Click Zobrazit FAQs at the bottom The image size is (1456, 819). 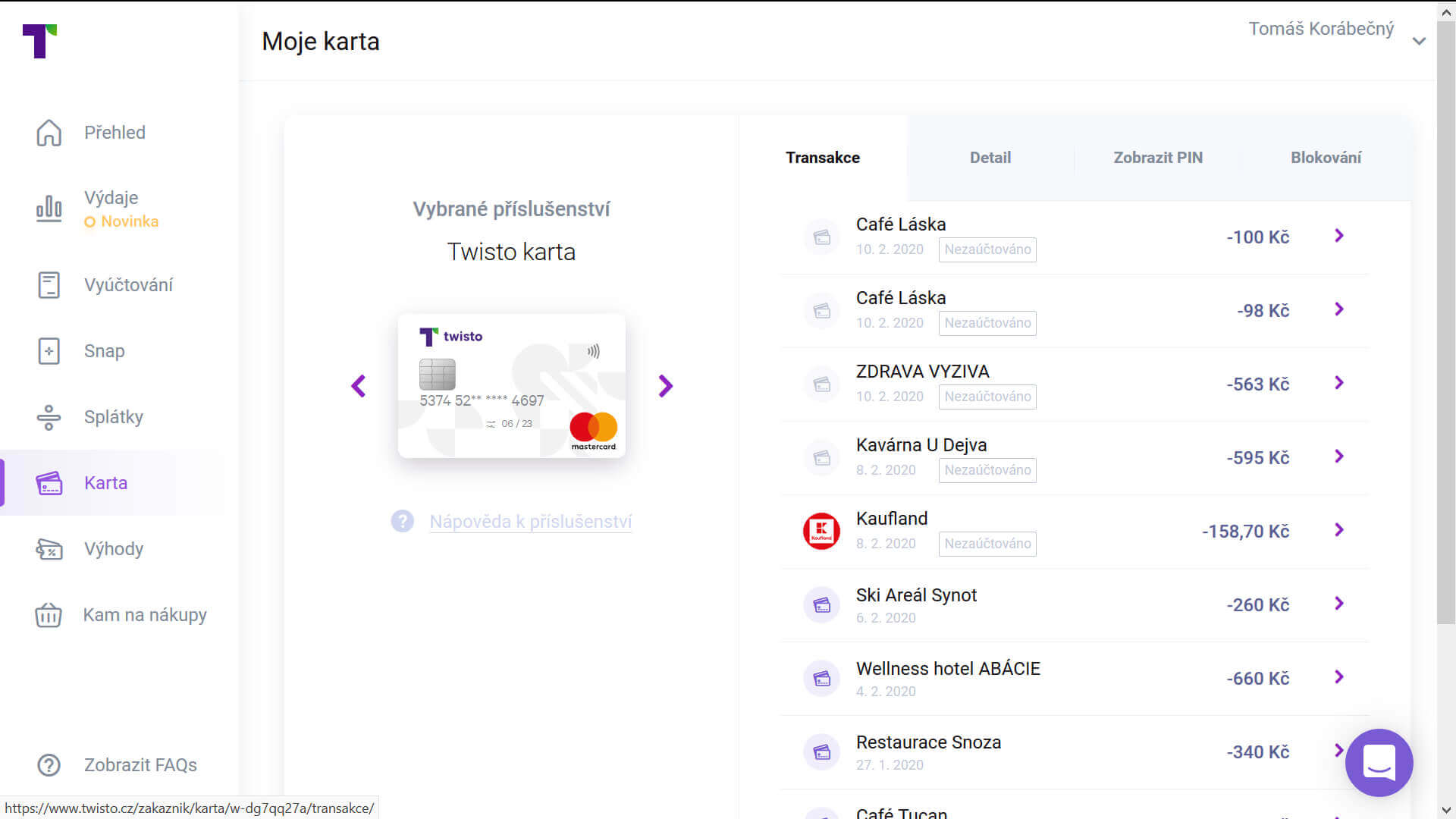(x=140, y=764)
